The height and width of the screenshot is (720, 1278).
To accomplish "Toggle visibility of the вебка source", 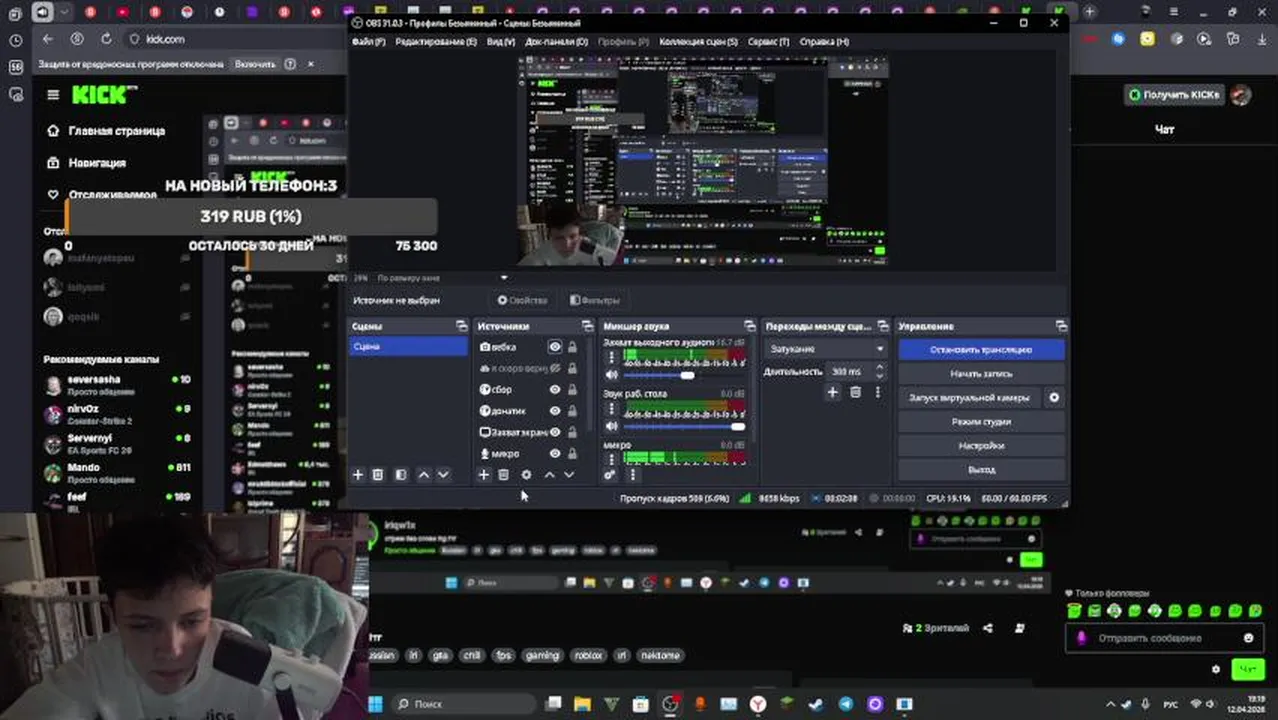I will pos(554,347).
